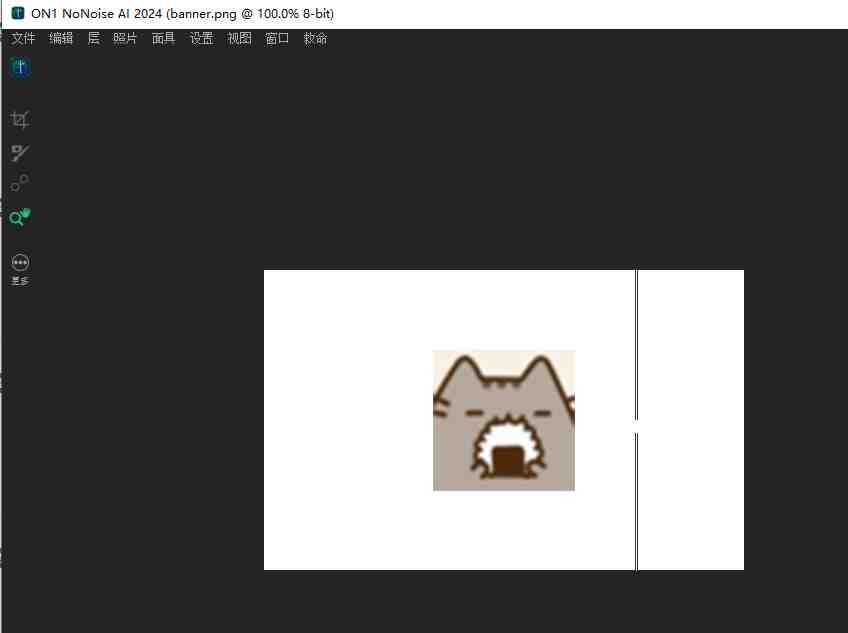Click the cat picture on the canvas
The image size is (848, 633).
pyautogui.click(x=504, y=420)
